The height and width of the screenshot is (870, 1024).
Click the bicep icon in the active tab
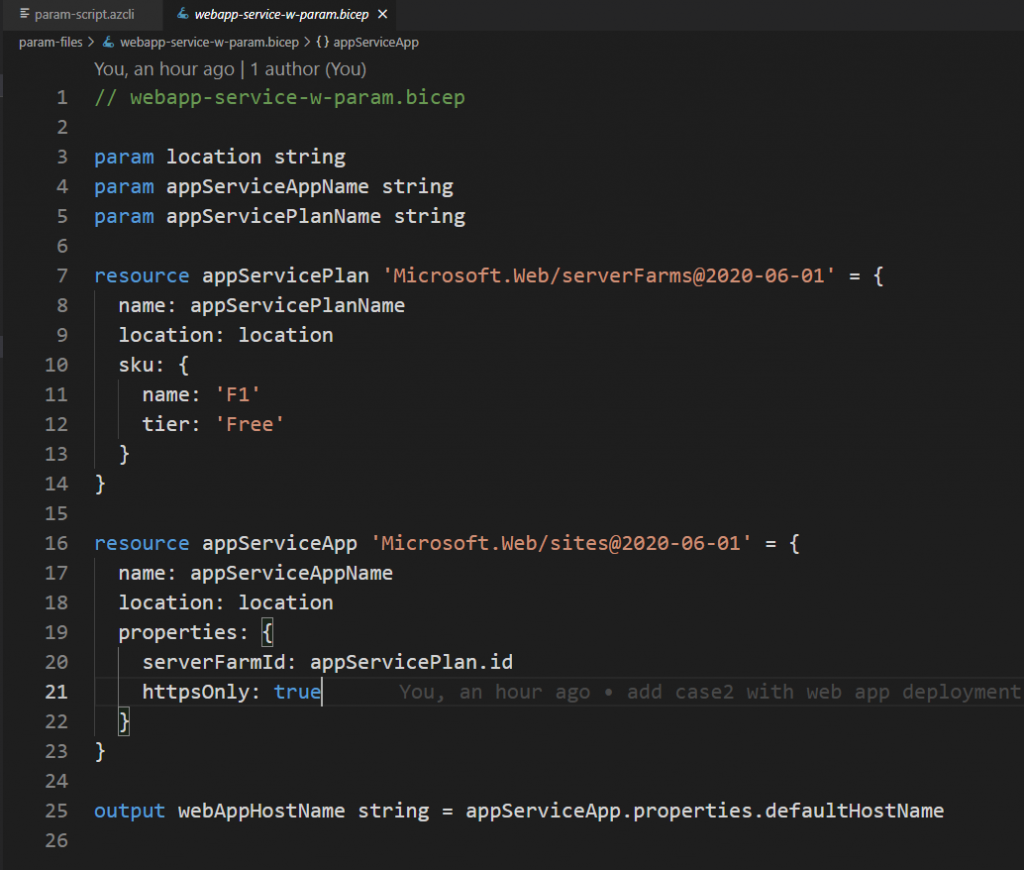click(180, 15)
